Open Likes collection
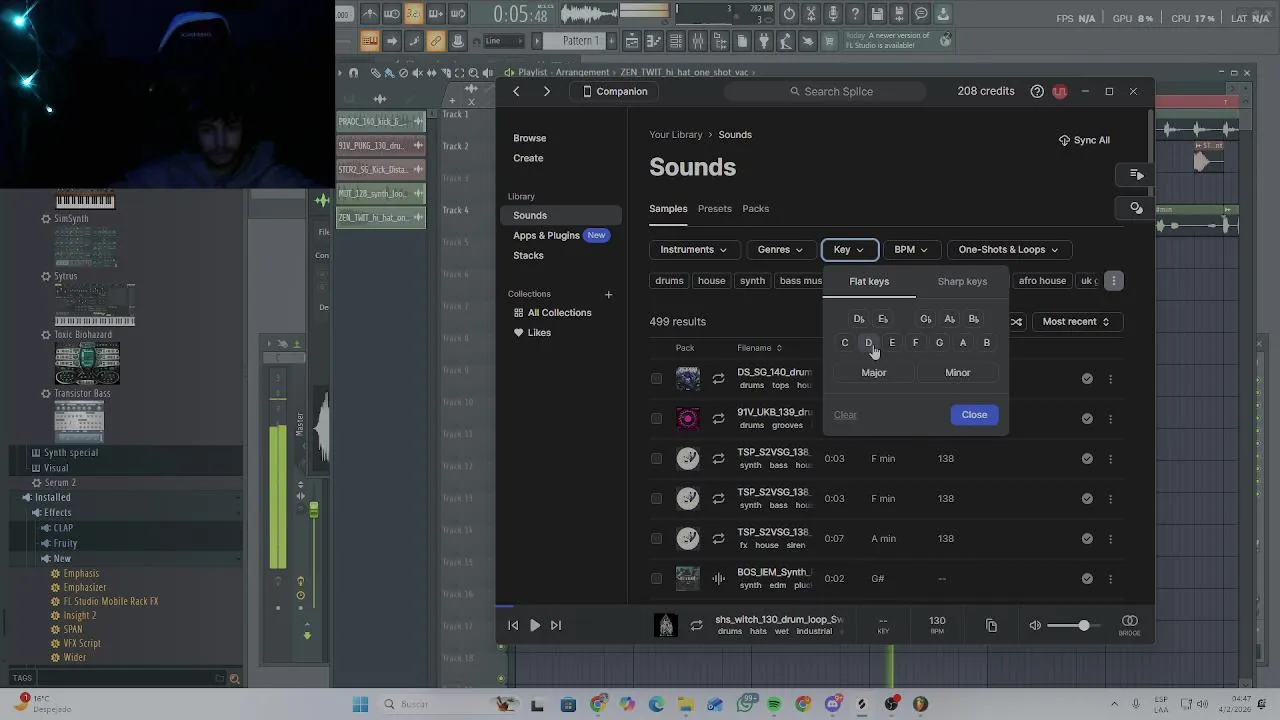Screen dimensions: 1280x720 (531, 332)
